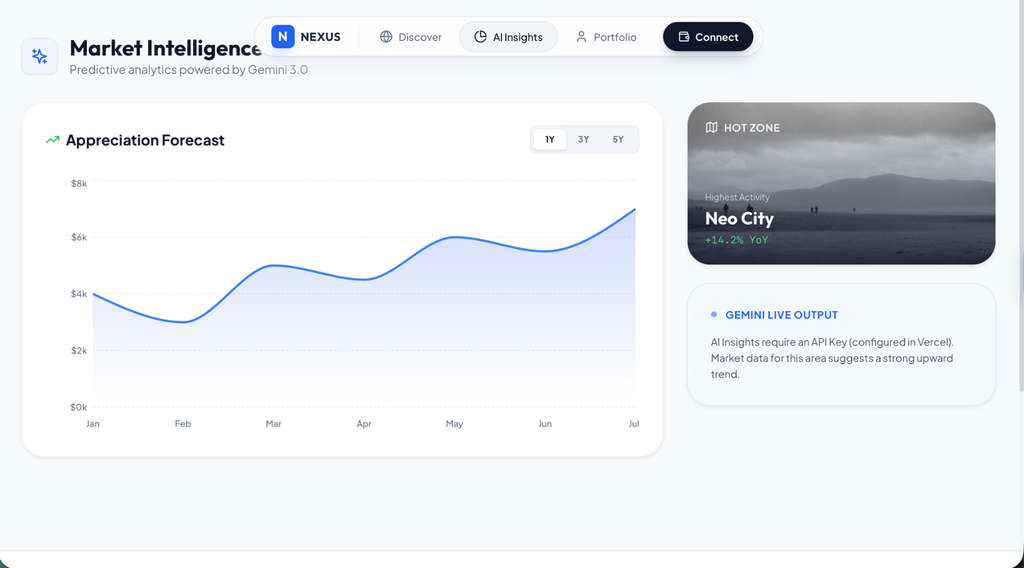This screenshot has height=568, width=1024.
Task: Click the pie chart icon for AI Insights
Action: [x=480, y=37]
